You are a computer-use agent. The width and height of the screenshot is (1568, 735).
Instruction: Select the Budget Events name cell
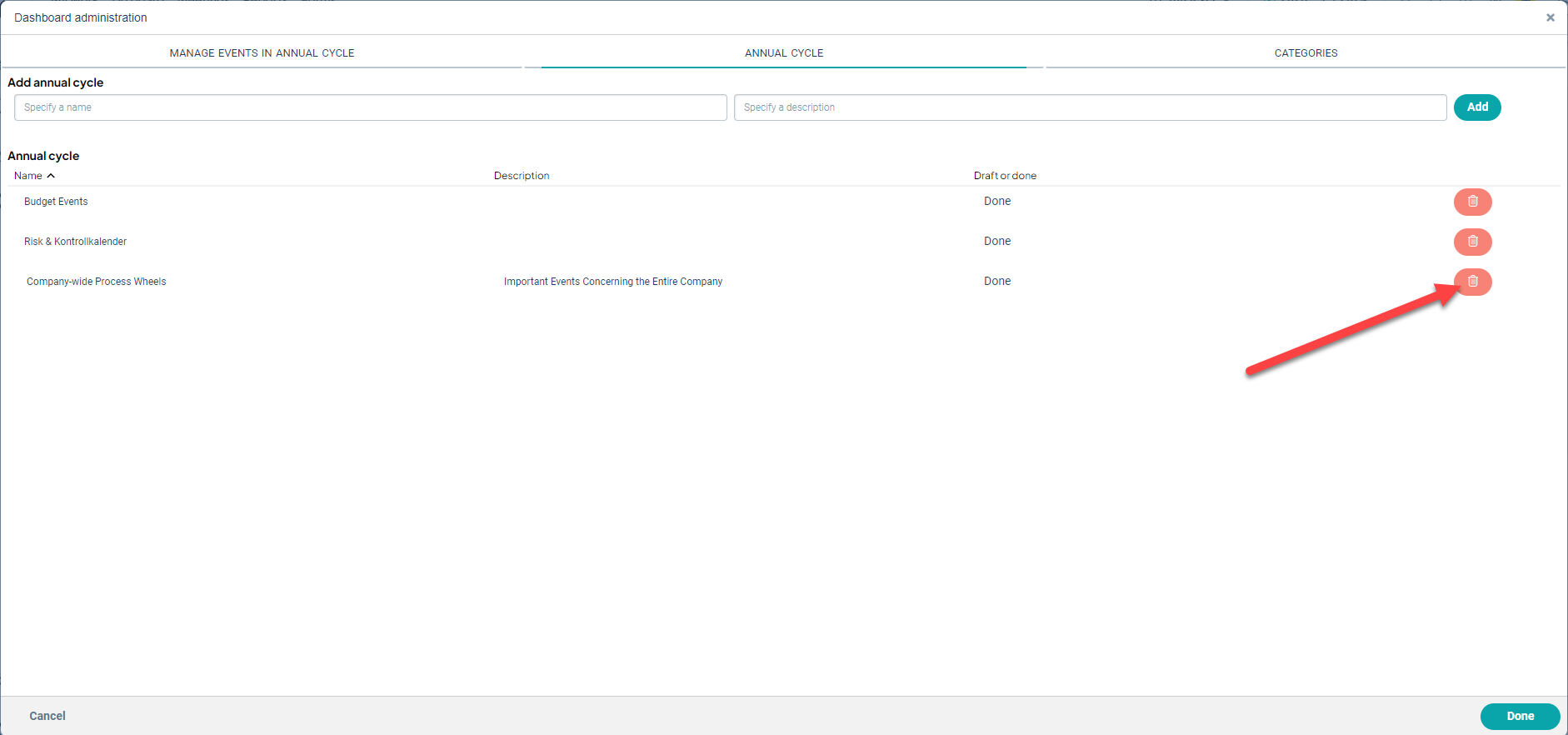[56, 202]
